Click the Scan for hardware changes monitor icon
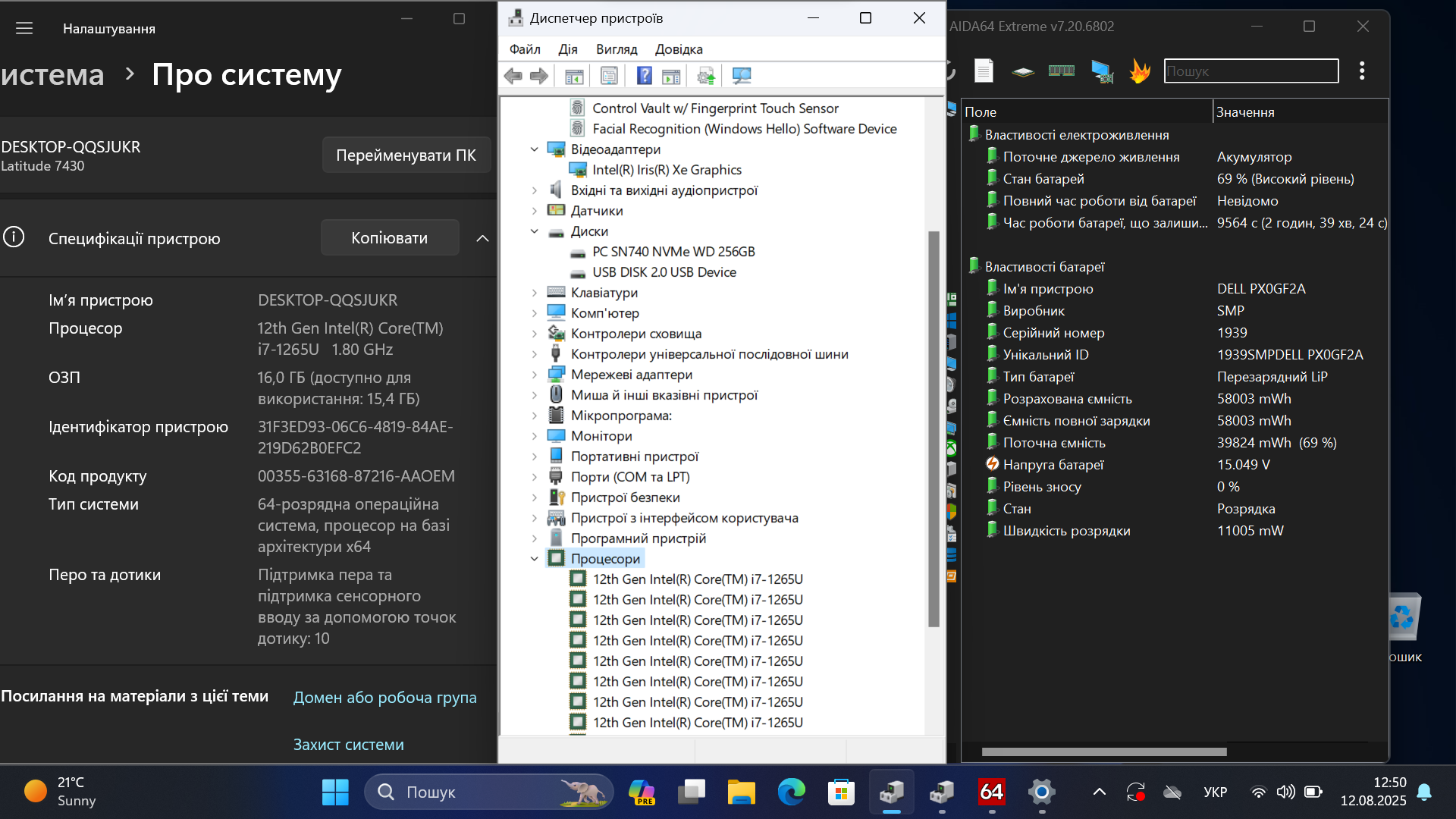 (x=742, y=76)
